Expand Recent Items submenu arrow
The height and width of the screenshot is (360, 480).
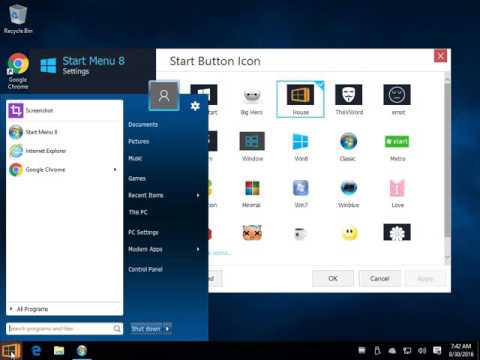point(198,195)
